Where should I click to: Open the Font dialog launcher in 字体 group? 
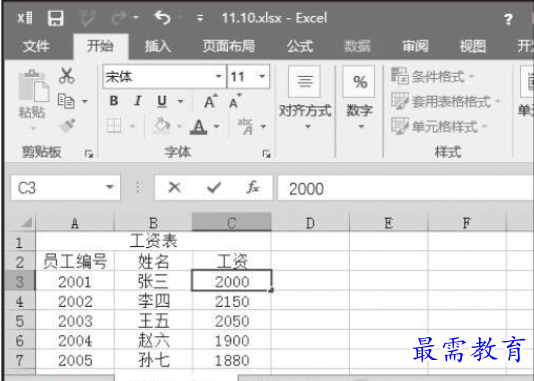pyautogui.click(x=266, y=154)
